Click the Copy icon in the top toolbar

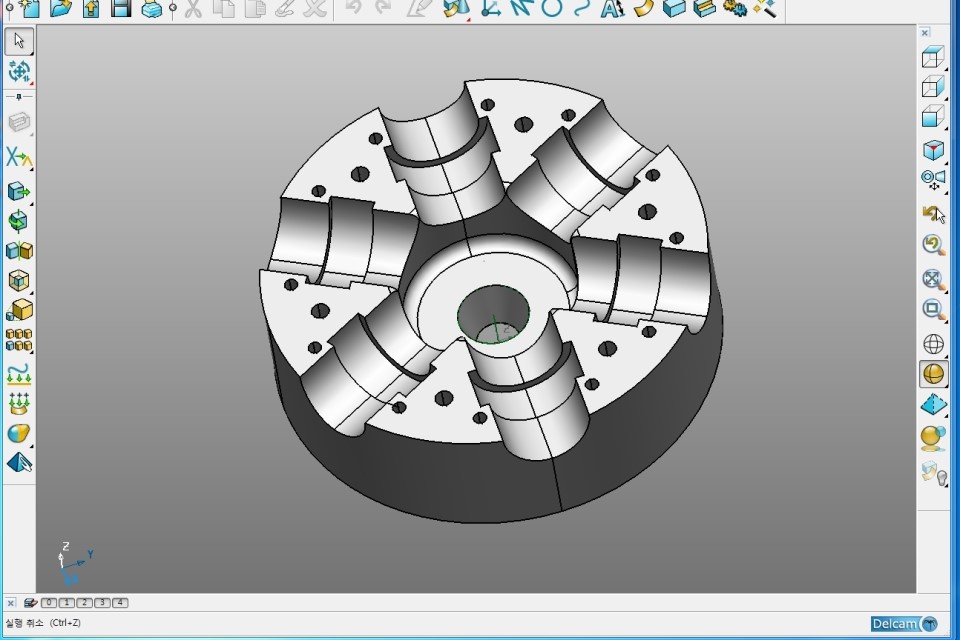tap(225, 8)
